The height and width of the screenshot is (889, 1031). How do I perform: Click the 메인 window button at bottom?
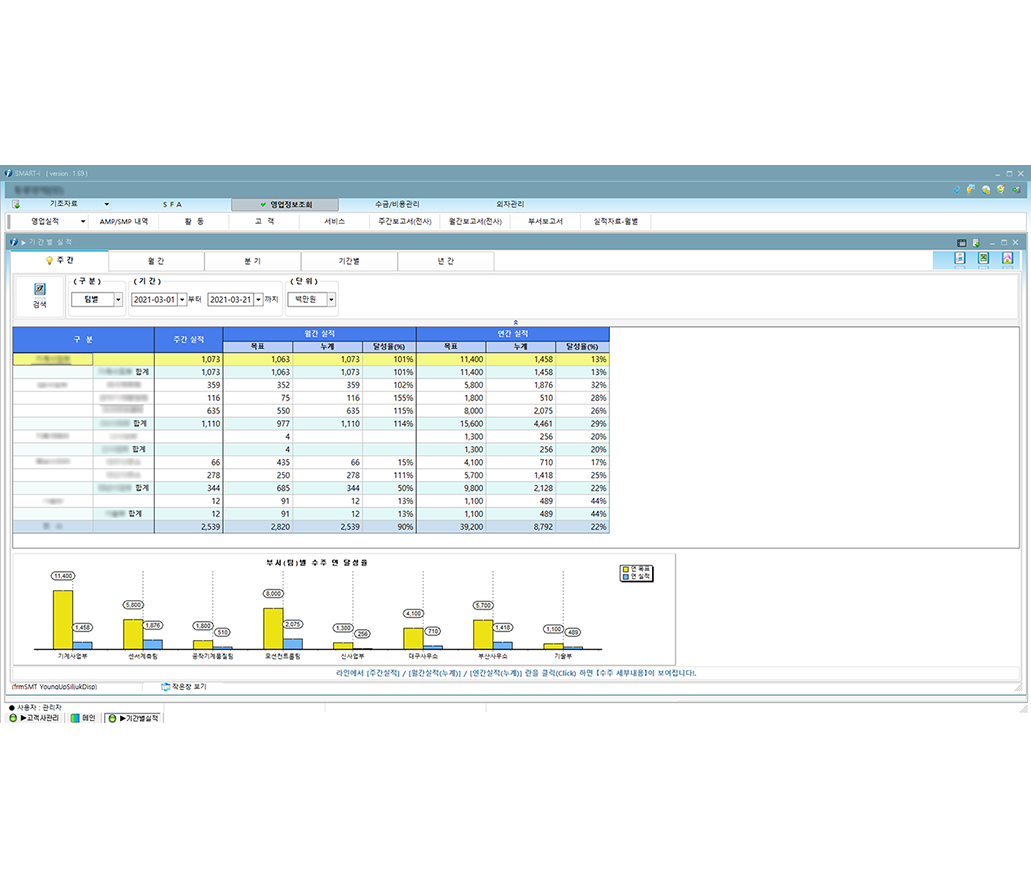tap(83, 718)
